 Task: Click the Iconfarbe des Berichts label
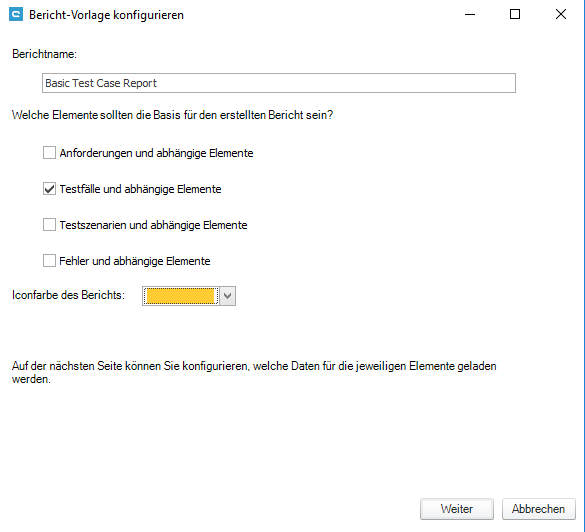click(68, 295)
